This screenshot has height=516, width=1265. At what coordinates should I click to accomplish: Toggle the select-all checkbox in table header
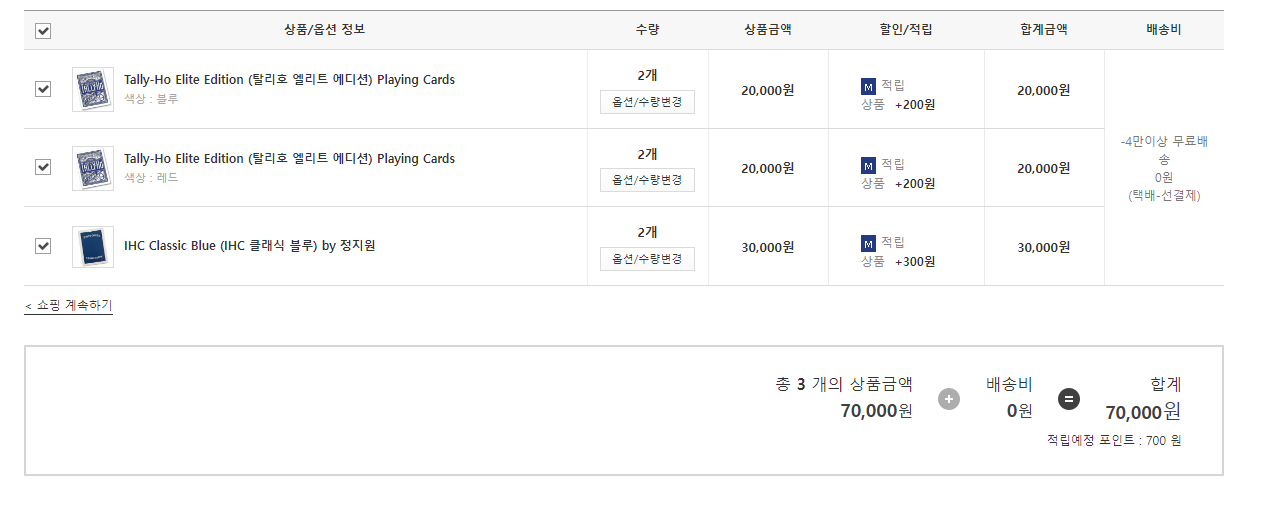pos(43,31)
